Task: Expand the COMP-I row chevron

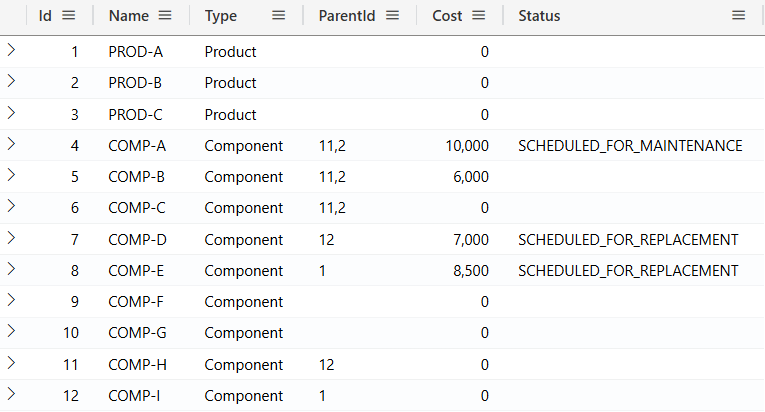Action: tap(12, 394)
